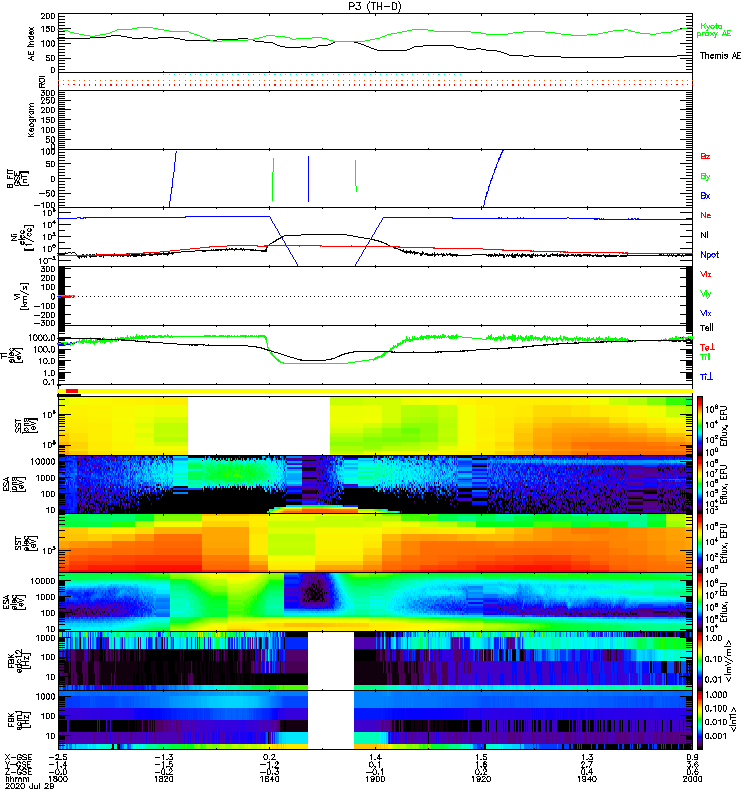Select the black "Ni" legend entry
The image size is (750, 800).
click(705, 235)
